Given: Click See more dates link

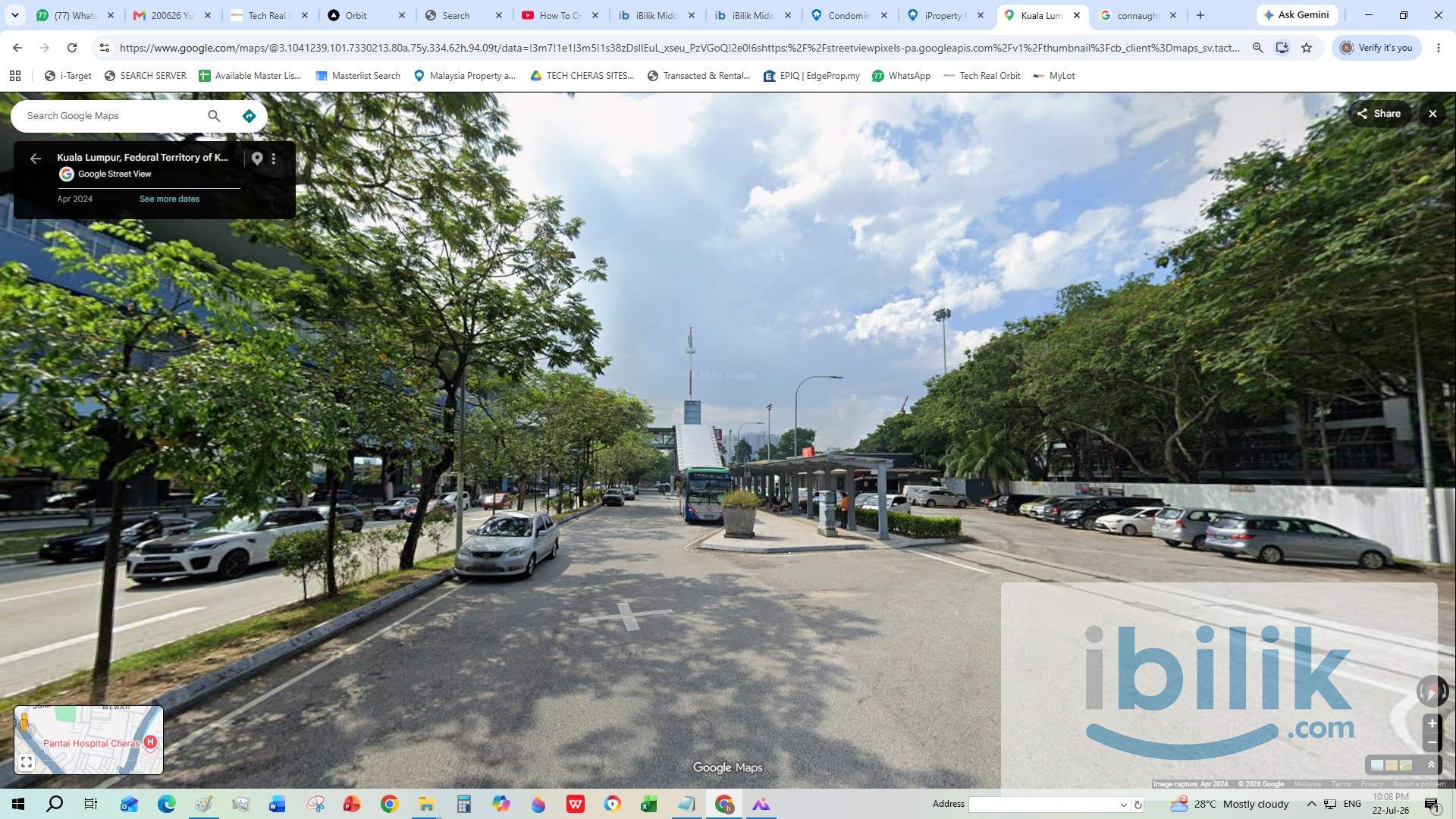Looking at the screenshot, I should [169, 199].
